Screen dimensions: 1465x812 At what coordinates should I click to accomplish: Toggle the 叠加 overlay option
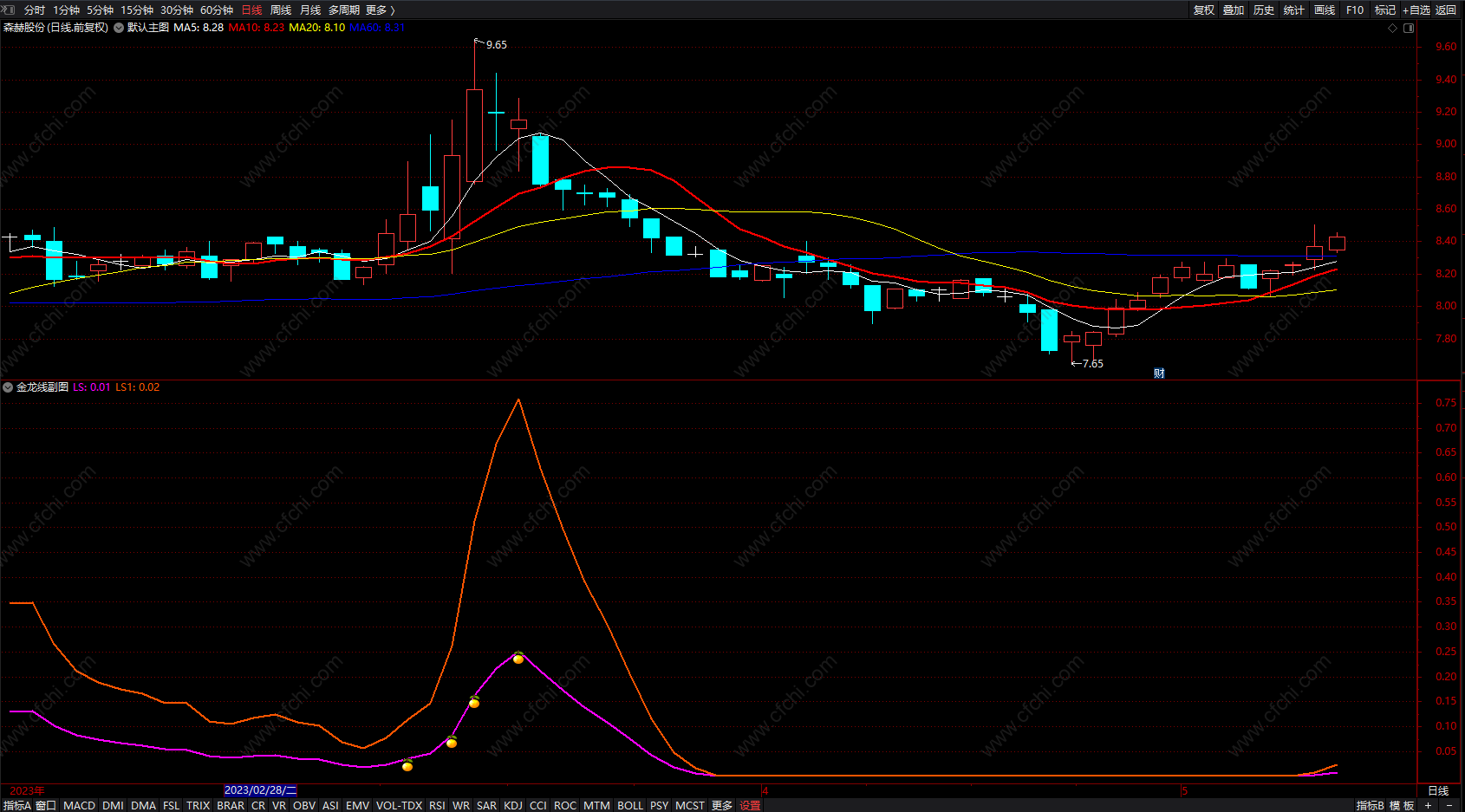1234,10
